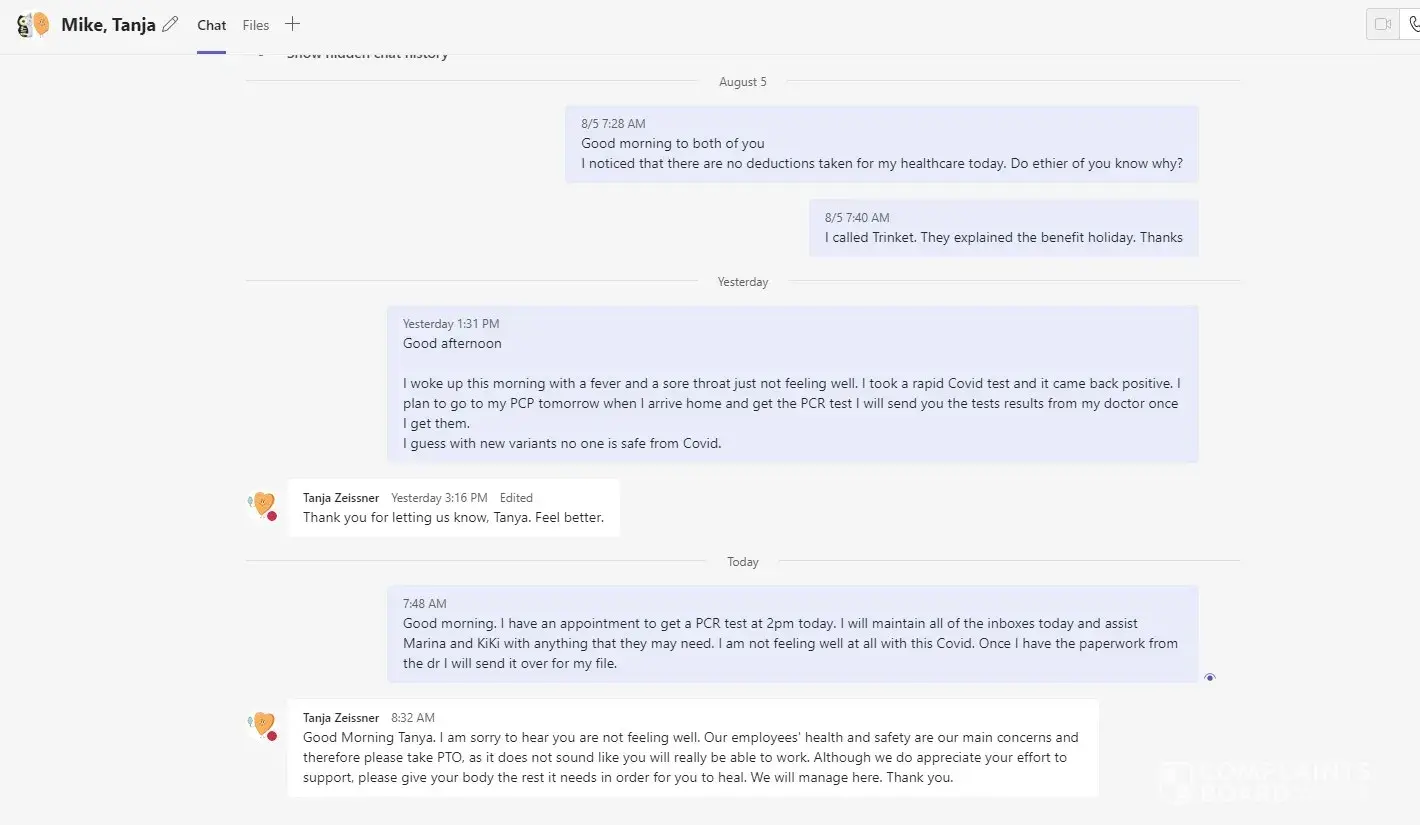The height and width of the screenshot is (825, 1420).
Task: Select the message about calling Trinket
Action: [x=1003, y=237]
